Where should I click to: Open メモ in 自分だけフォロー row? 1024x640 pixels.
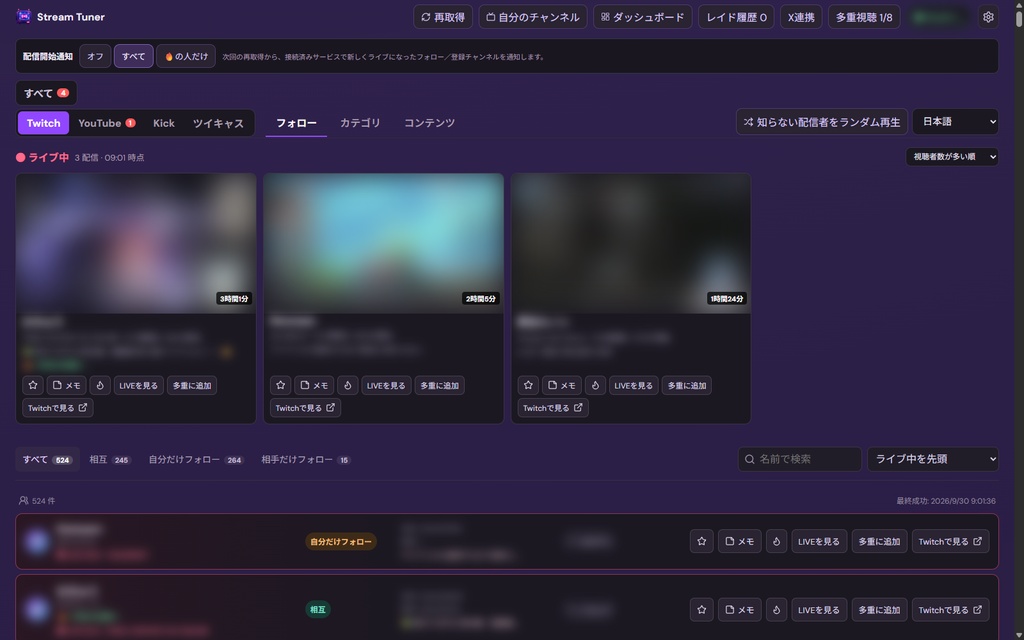click(739, 541)
